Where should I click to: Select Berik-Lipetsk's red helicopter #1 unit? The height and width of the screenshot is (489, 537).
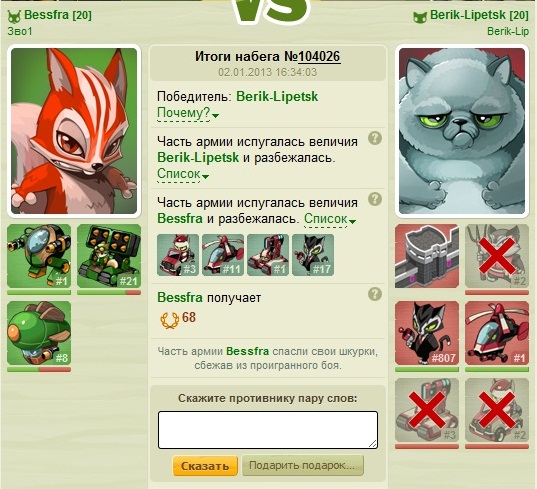(497, 333)
